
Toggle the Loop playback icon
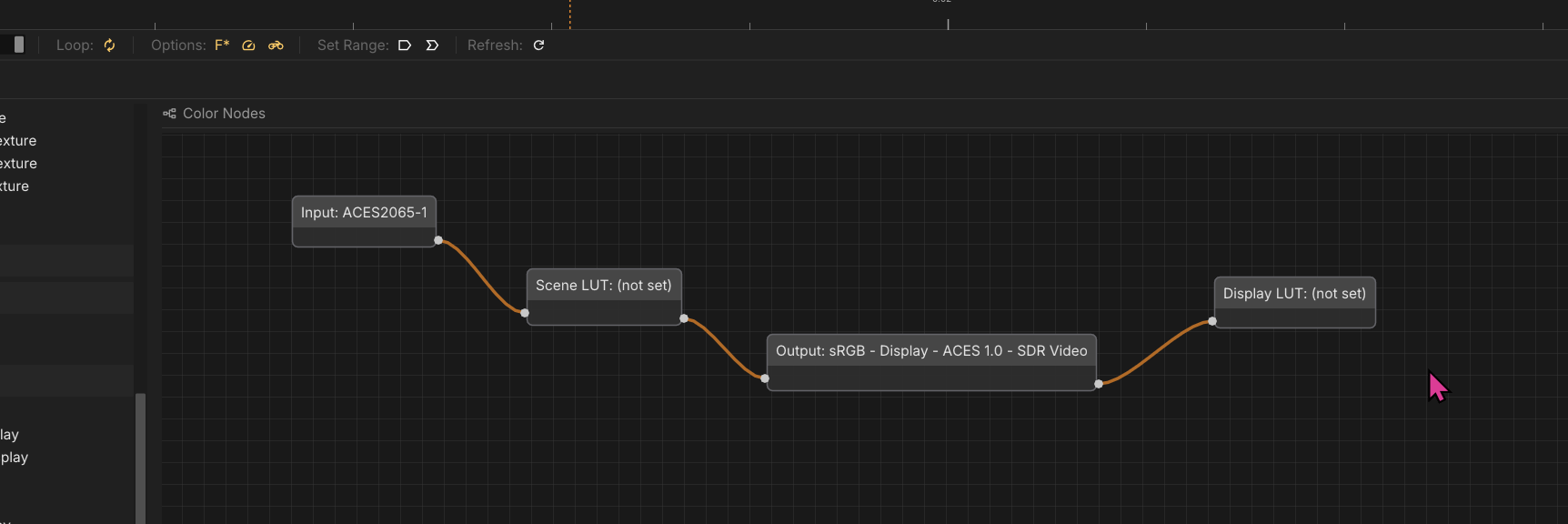109,45
